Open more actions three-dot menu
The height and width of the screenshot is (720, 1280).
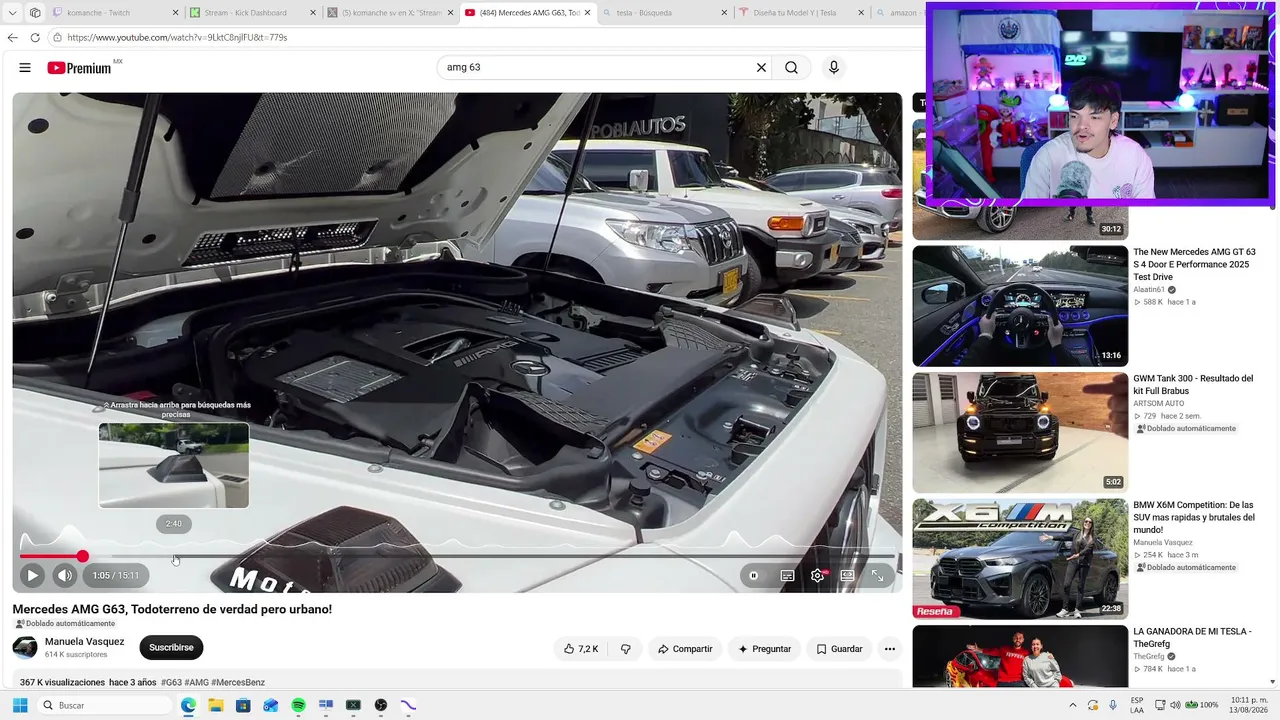[889, 649]
